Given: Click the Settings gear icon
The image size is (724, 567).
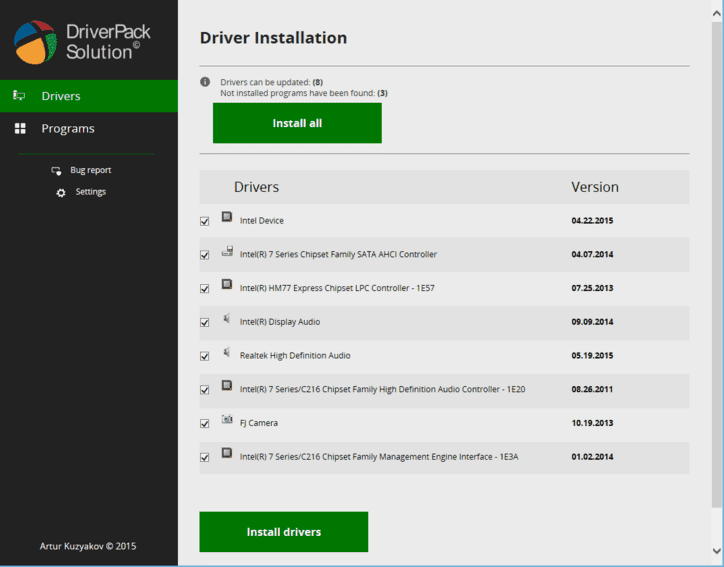Looking at the screenshot, I should (61, 193).
